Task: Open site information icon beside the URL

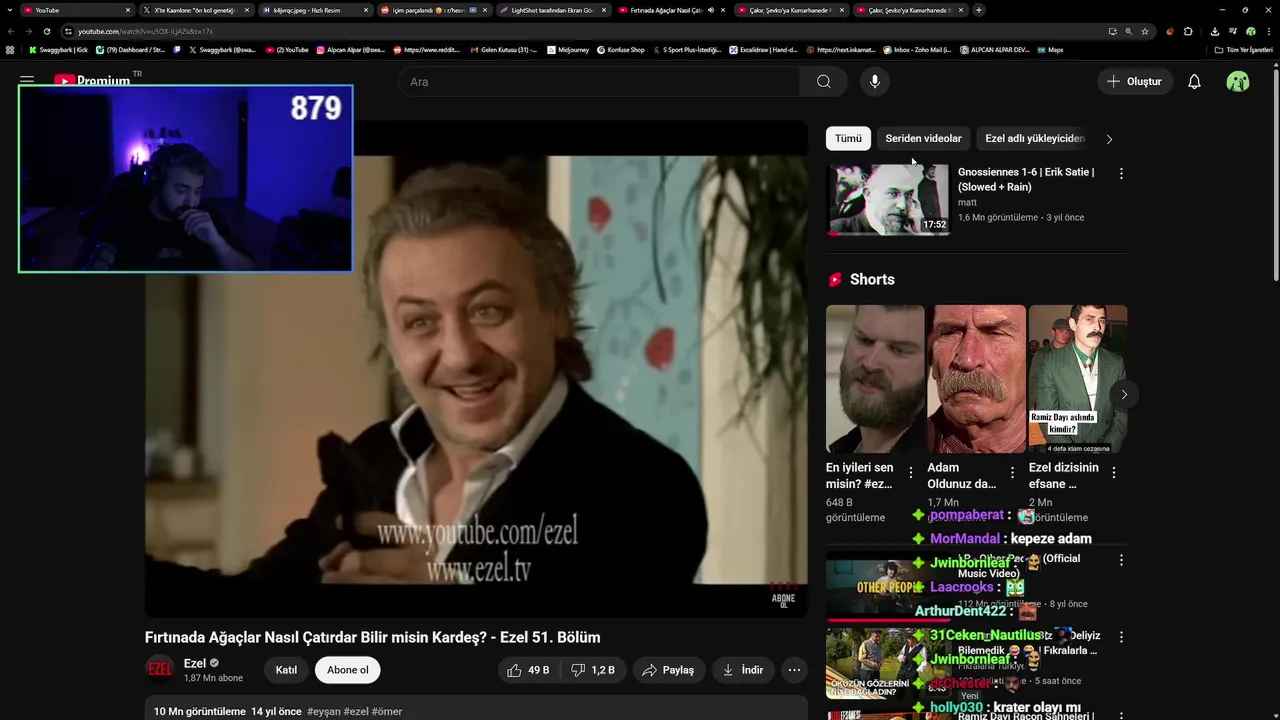Action: click(x=68, y=31)
